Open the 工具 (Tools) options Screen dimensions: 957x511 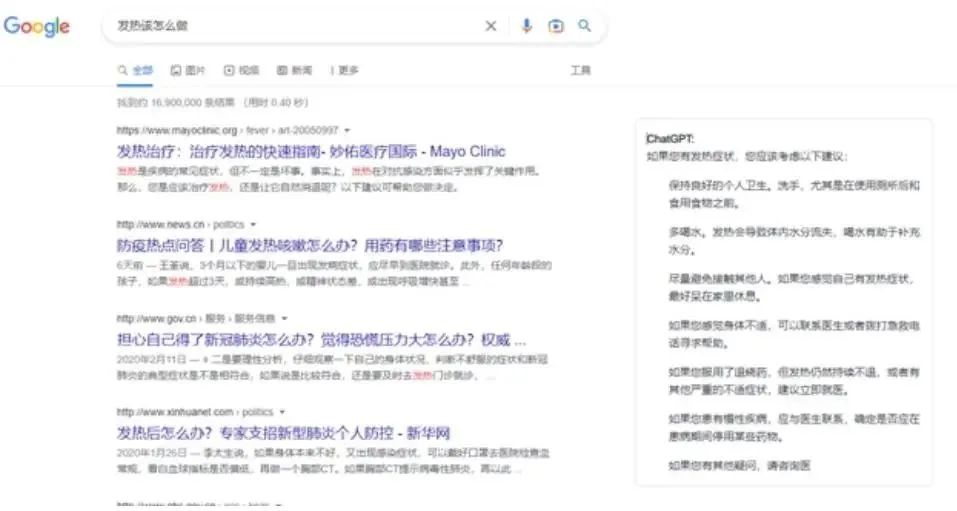pyautogui.click(x=580, y=71)
